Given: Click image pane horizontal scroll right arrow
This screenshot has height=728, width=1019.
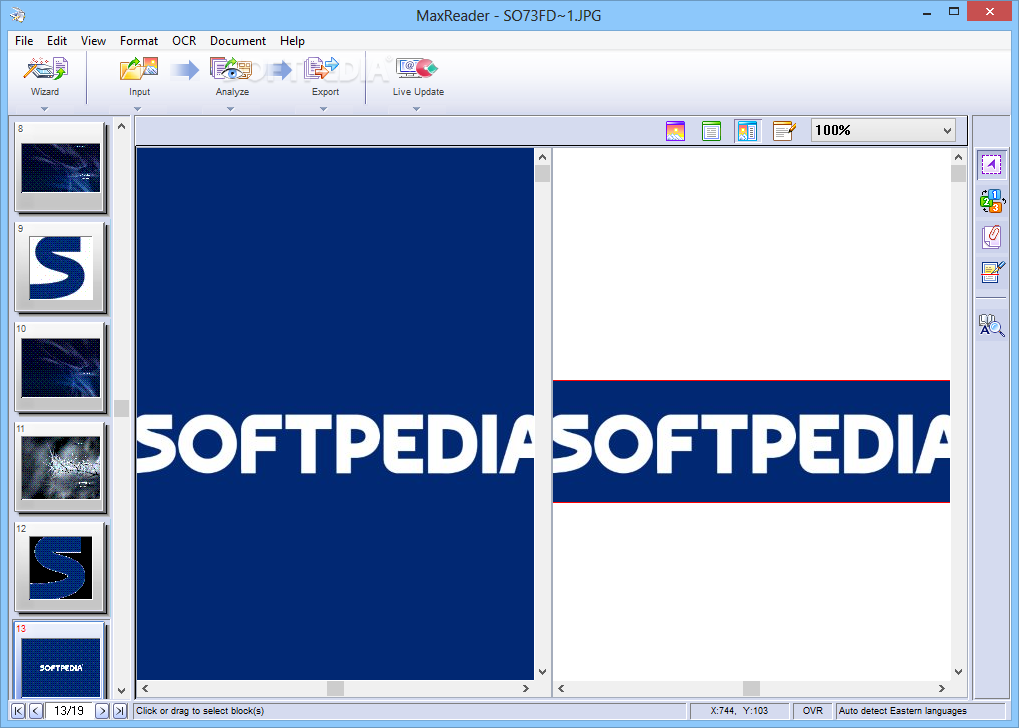Looking at the screenshot, I should [526, 688].
